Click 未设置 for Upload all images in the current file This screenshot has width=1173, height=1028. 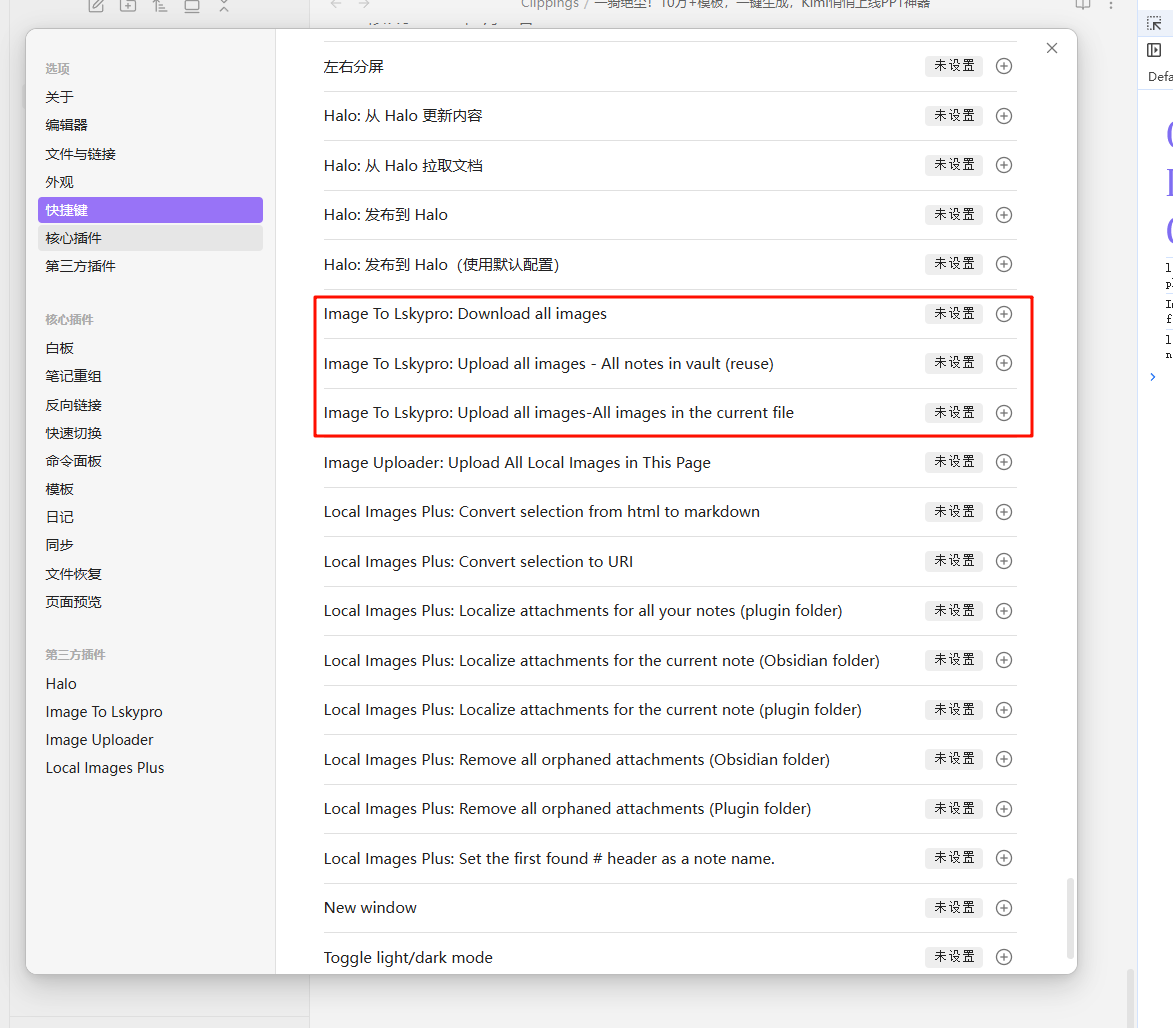coord(954,412)
